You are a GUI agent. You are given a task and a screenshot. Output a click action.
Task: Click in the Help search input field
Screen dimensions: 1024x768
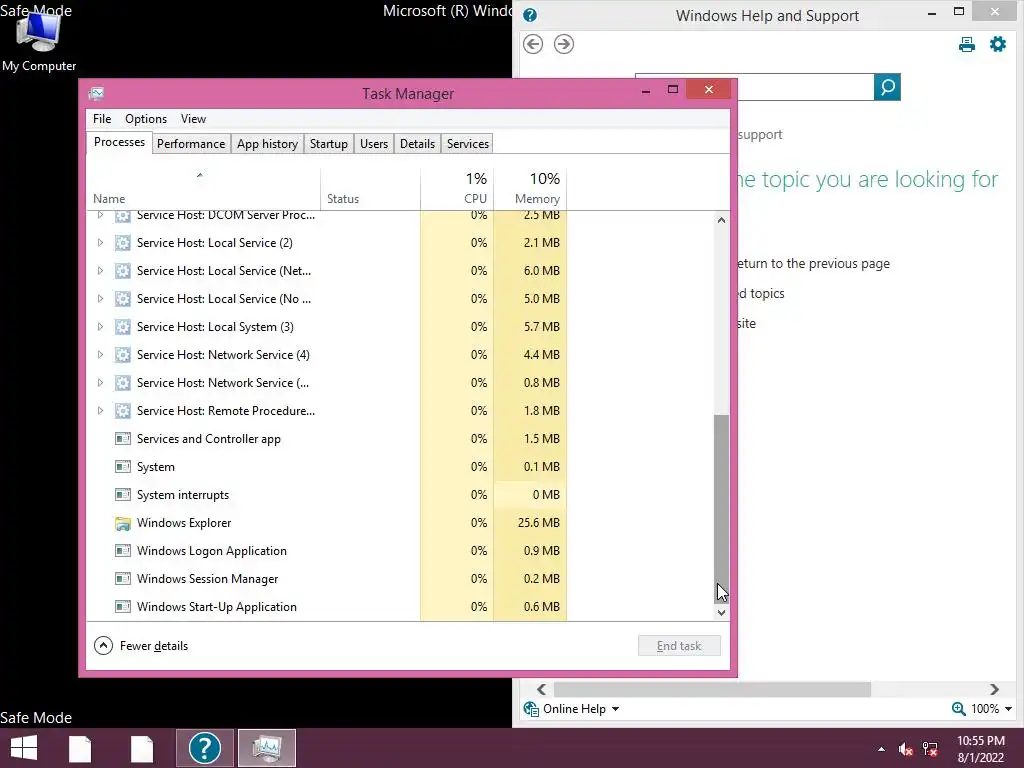click(x=807, y=87)
